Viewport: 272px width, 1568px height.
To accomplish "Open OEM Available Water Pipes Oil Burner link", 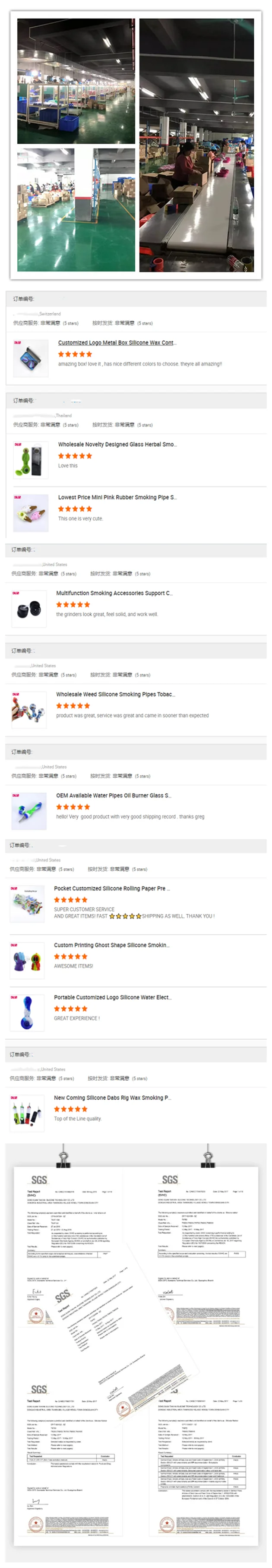I will (113, 795).
